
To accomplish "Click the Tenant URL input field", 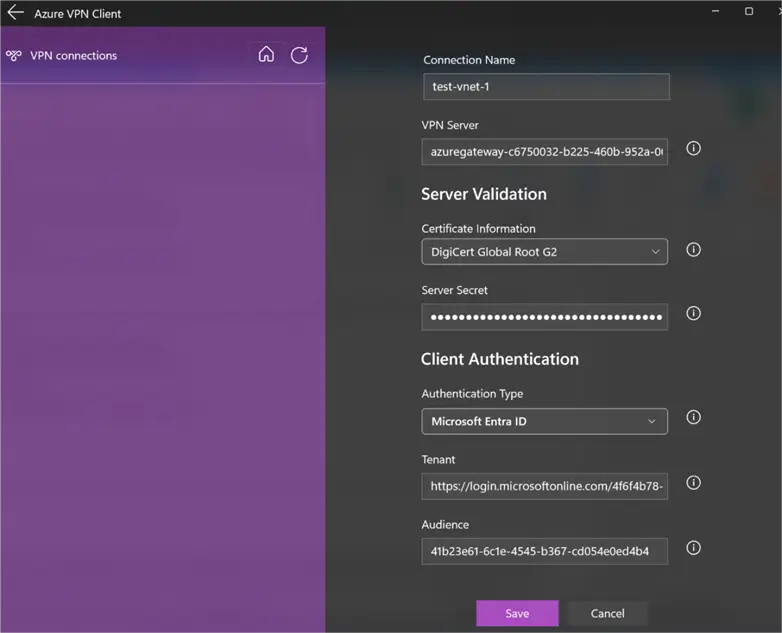I will coord(545,486).
